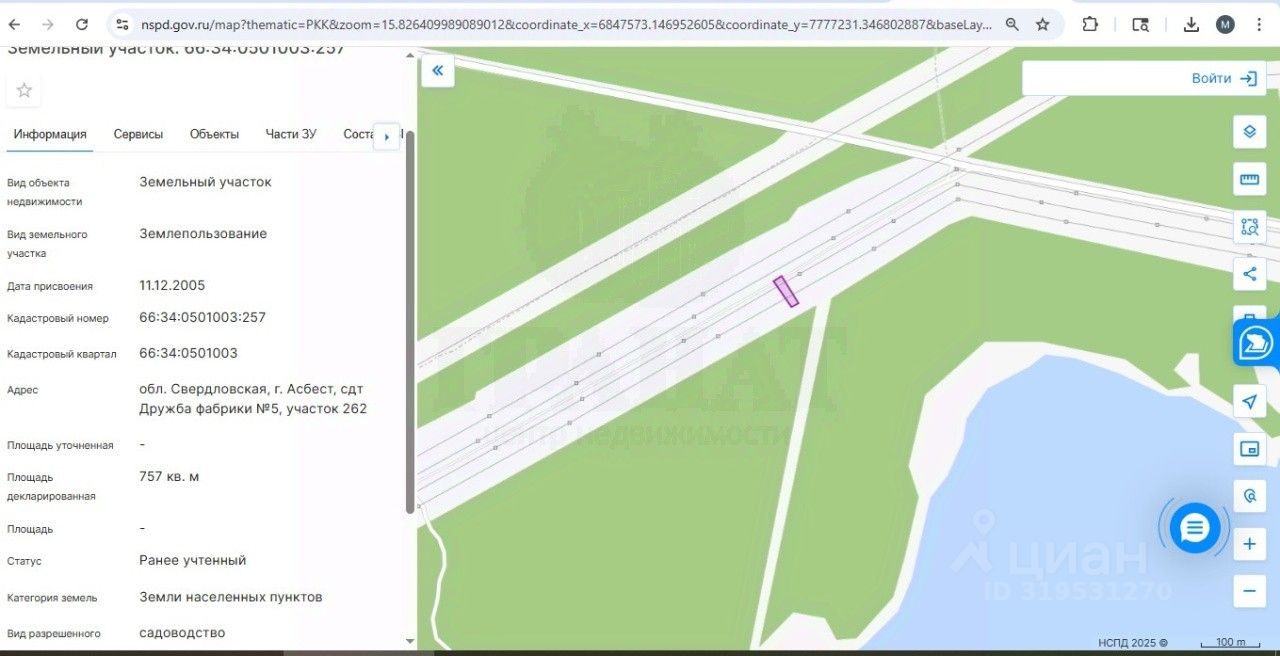Click the share map icon
Screen dimensions: 1280x656
pos(1249,274)
